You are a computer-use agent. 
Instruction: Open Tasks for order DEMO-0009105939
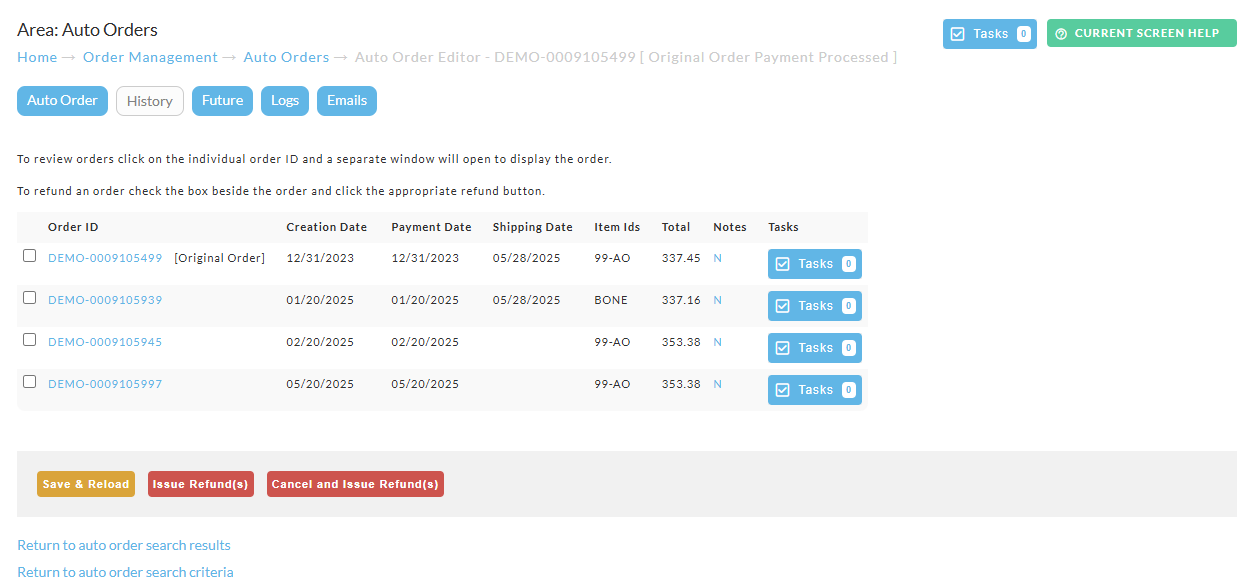tap(815, 306)
